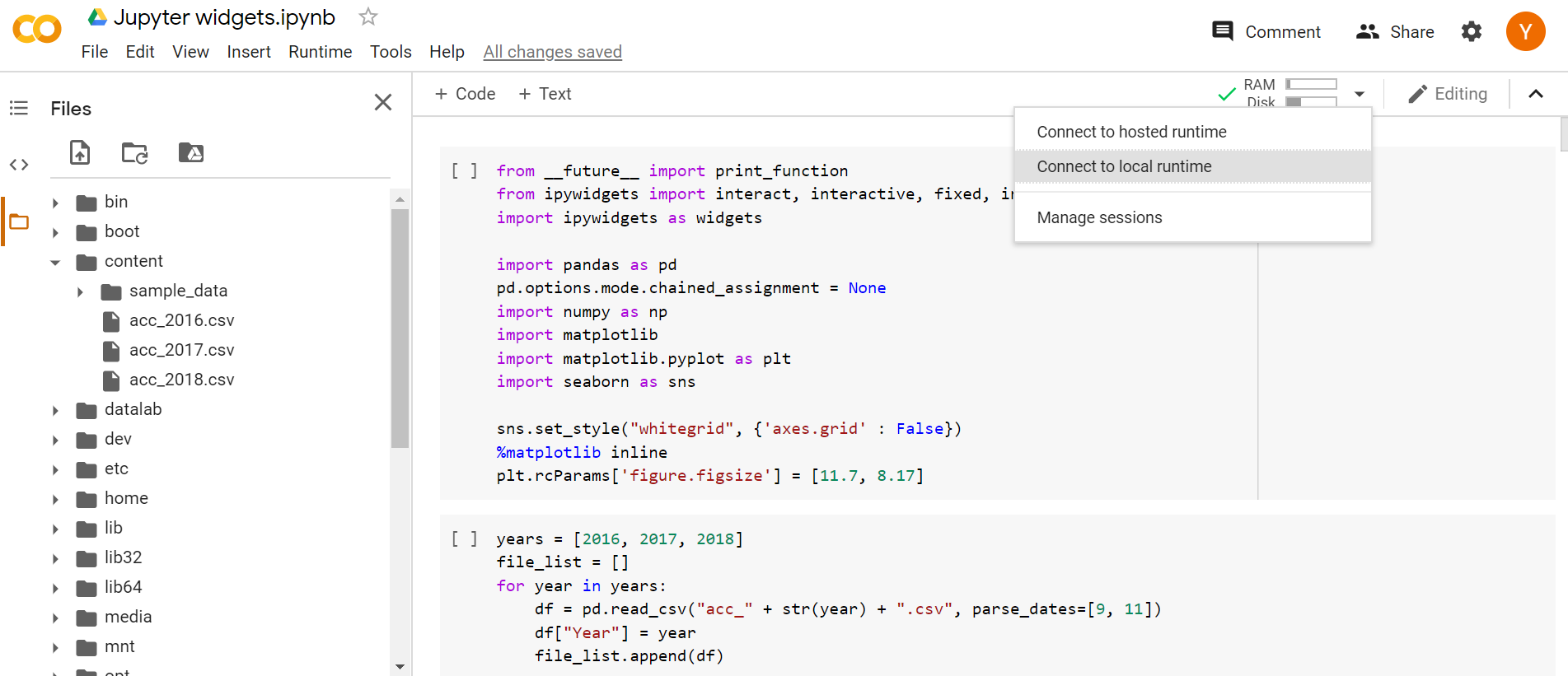Add a Code cell
Viewport: 1568px width, 676px height.
coord(465,94)
